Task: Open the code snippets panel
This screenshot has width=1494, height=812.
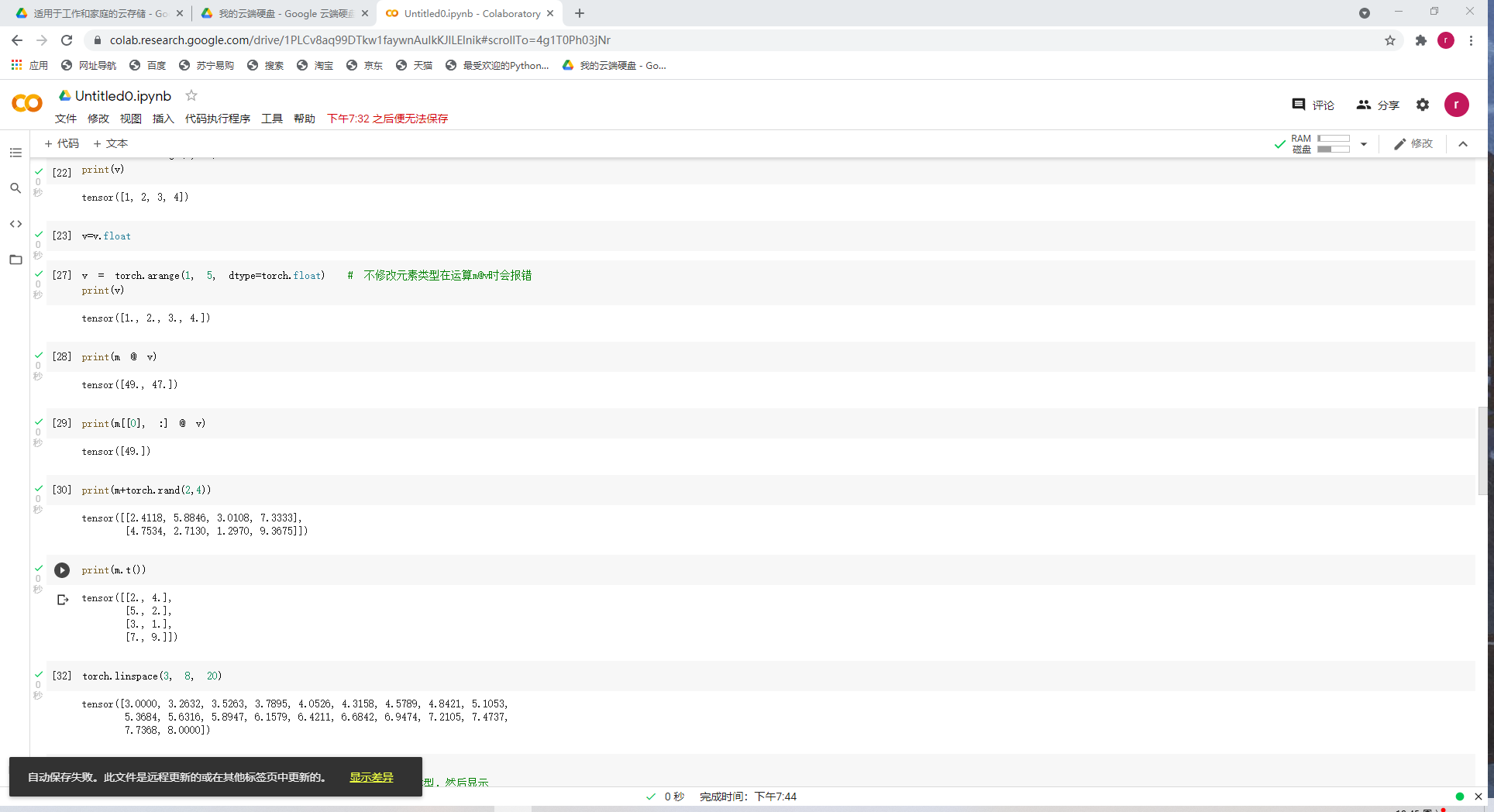Action: point(15,224)
